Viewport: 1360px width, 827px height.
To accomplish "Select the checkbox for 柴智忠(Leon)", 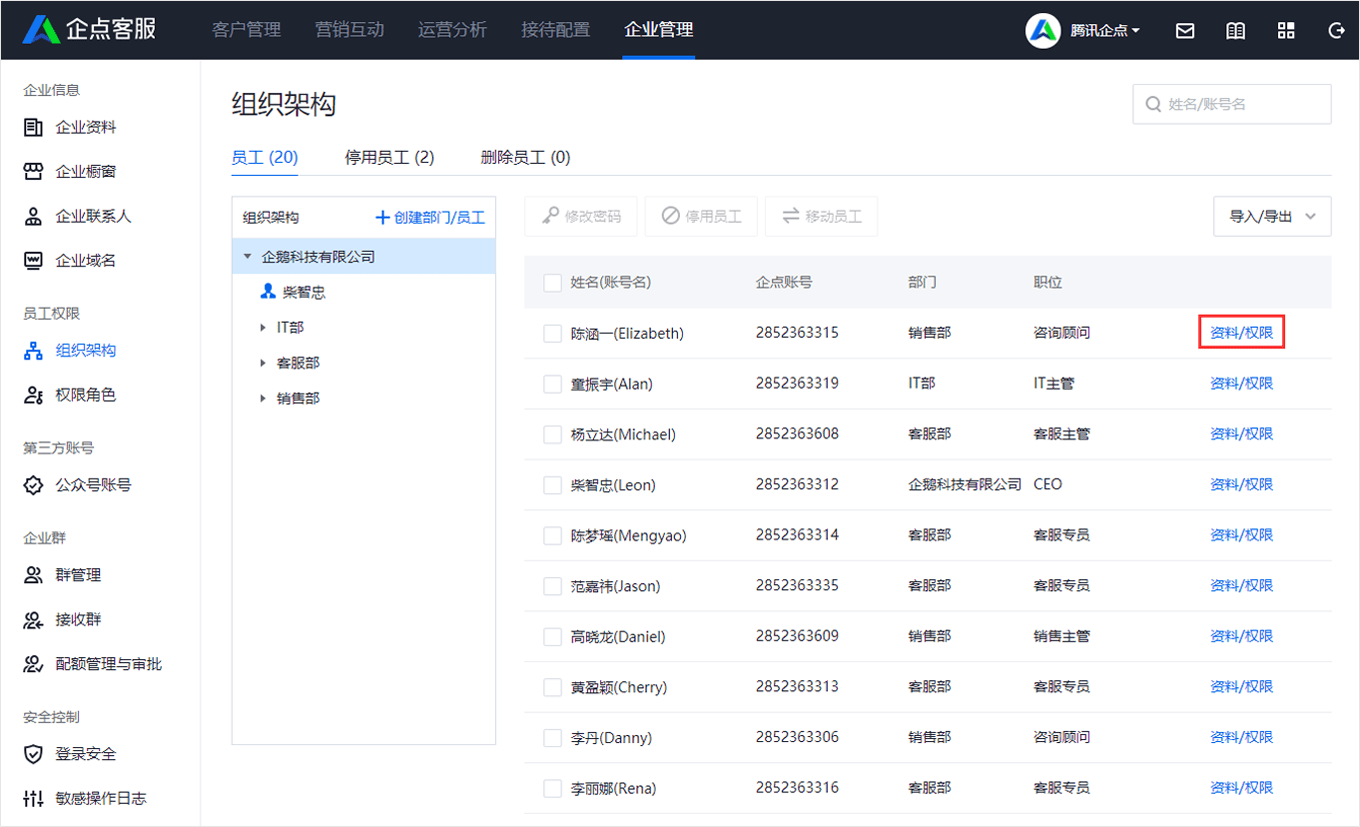I will coord(552,485).
